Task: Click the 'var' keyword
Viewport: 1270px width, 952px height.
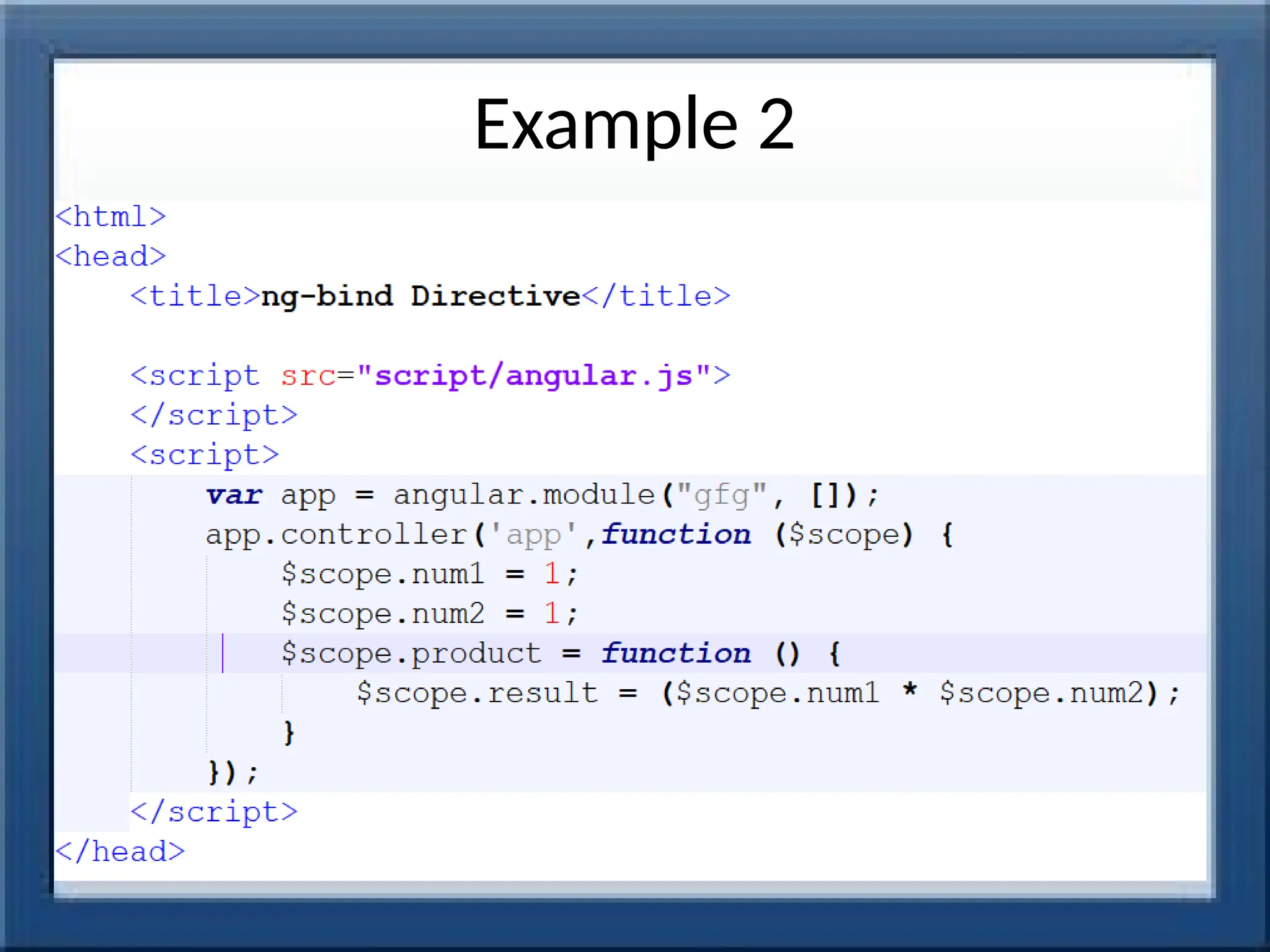Action: pyautogui.click(x=234, y=495)
